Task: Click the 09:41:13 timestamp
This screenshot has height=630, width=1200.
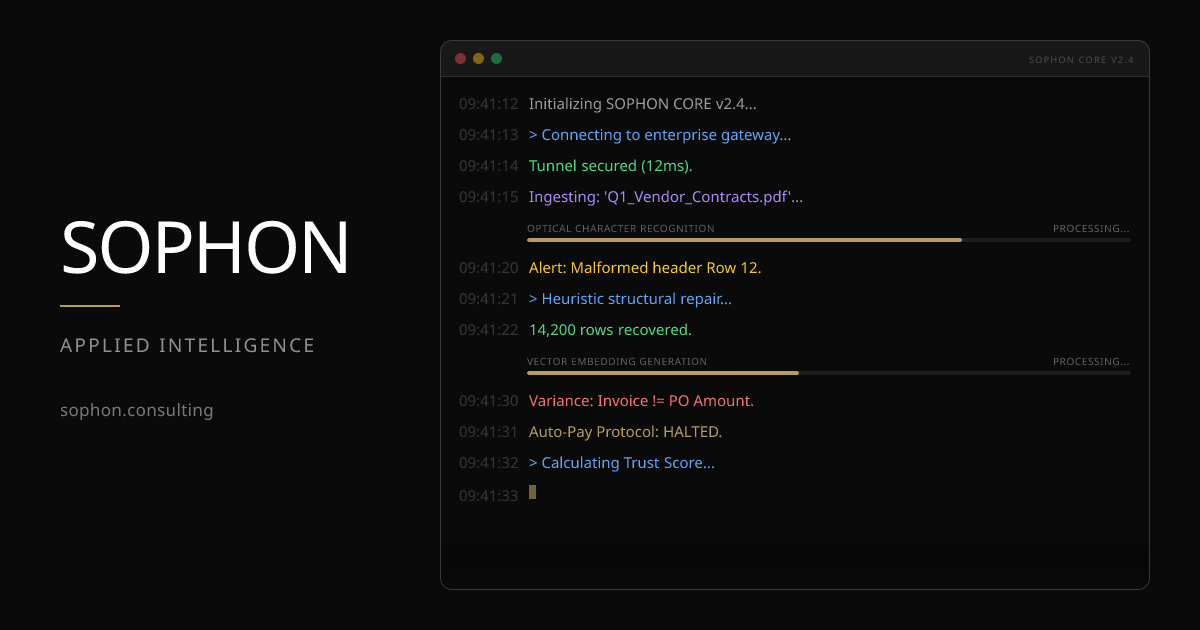Action: [489, 135]
